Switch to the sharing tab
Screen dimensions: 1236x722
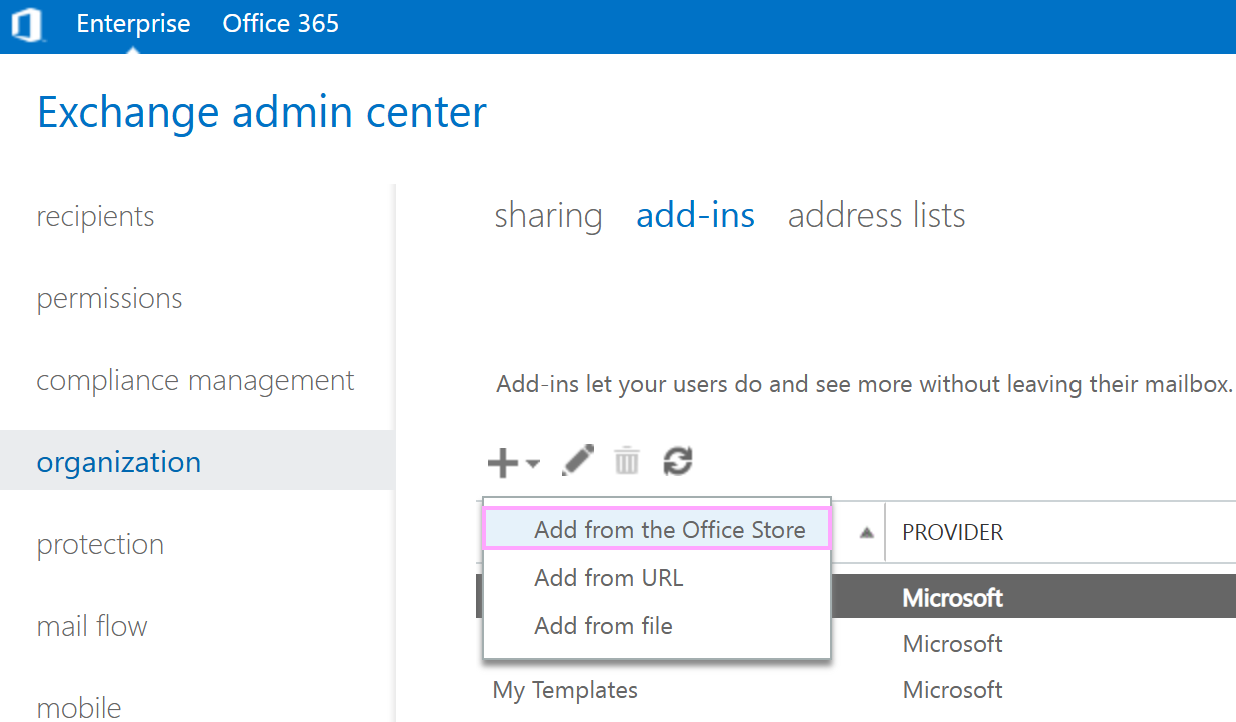548,215
